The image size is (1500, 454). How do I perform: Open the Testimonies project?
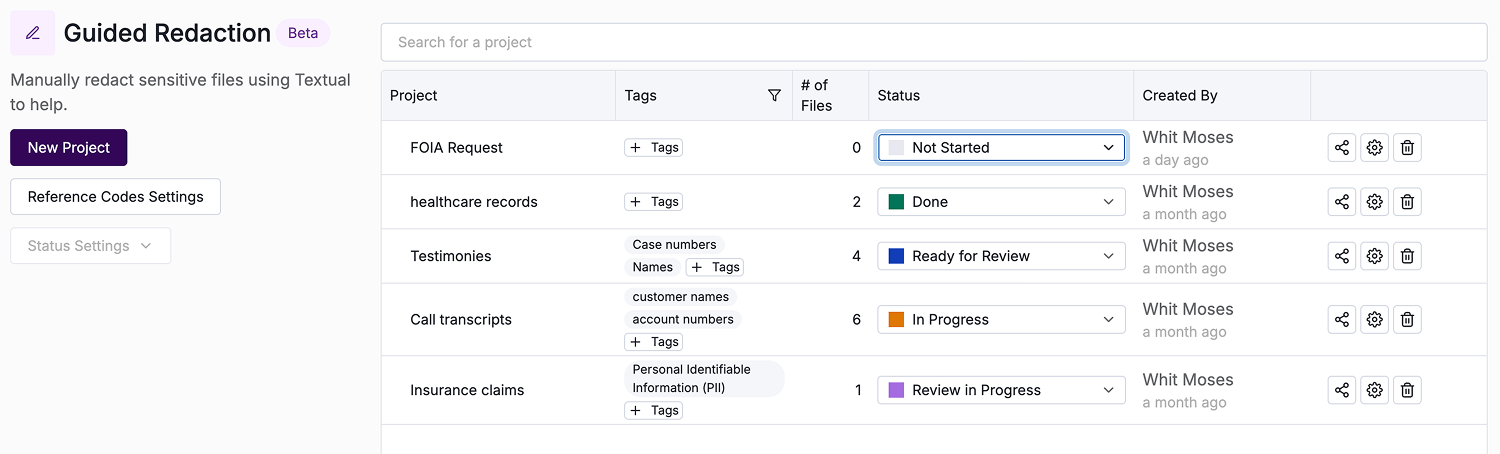click(x=450, y=256)
